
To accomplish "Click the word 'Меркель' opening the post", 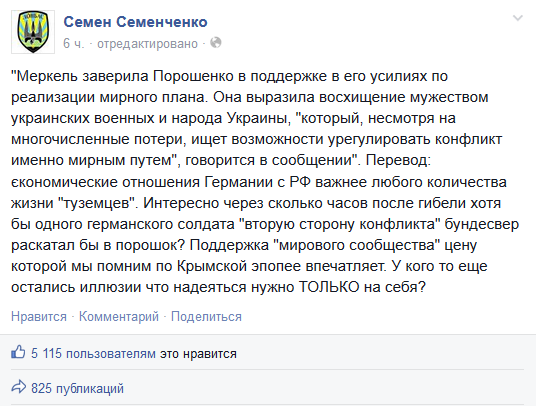I will click(47, 76).
